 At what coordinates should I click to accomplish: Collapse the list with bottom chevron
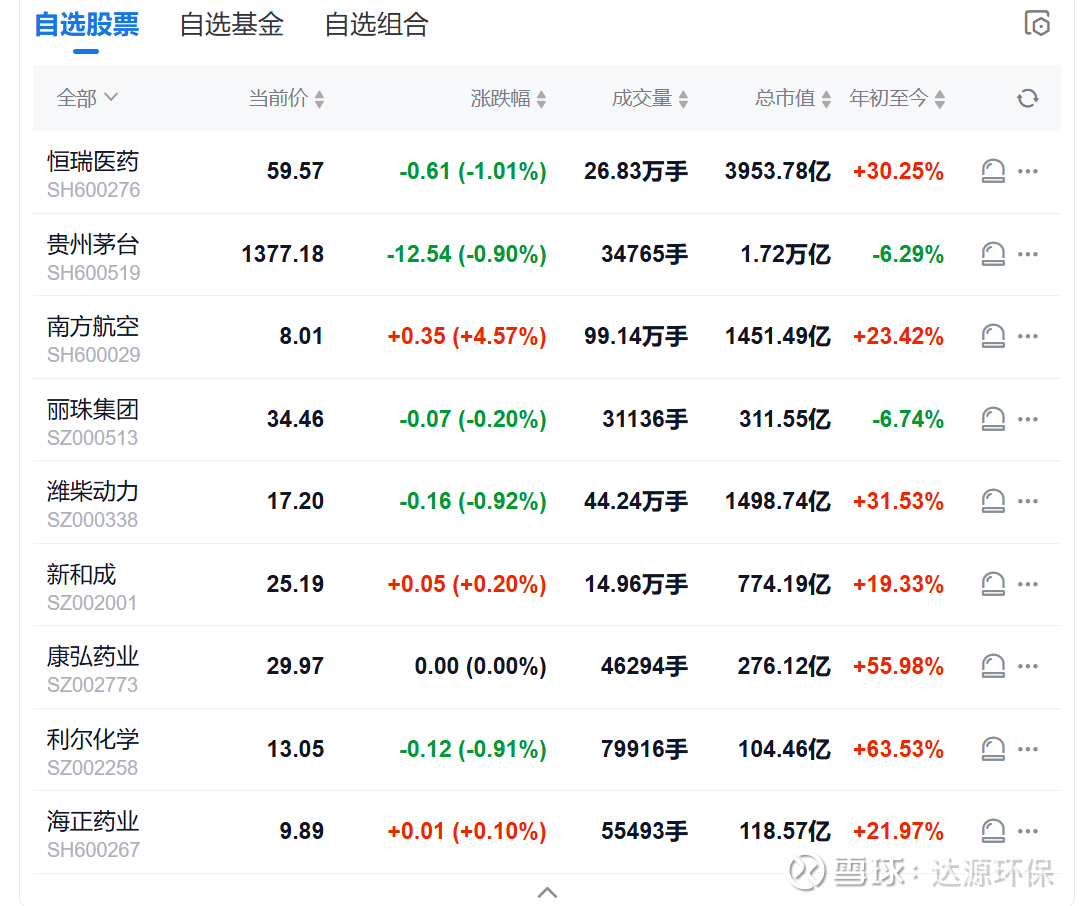(x=547, y=892)
